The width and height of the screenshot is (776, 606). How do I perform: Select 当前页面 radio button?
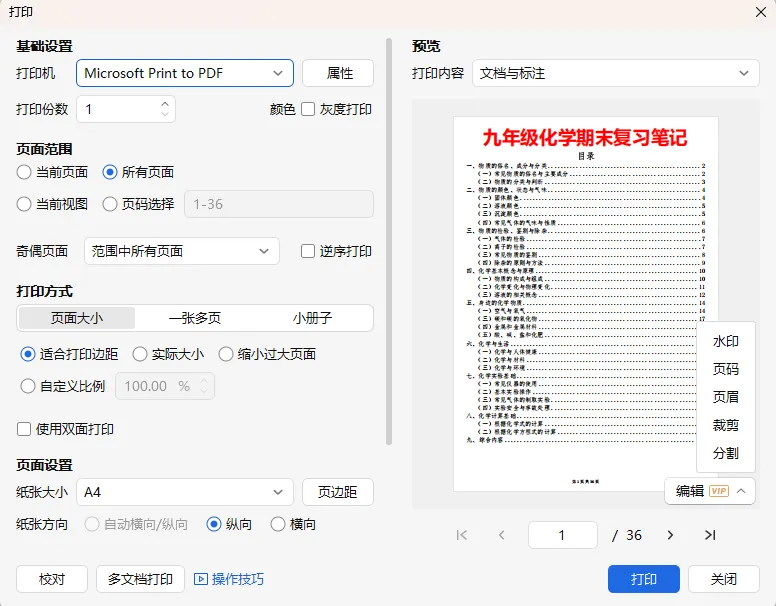click(24, 172)
